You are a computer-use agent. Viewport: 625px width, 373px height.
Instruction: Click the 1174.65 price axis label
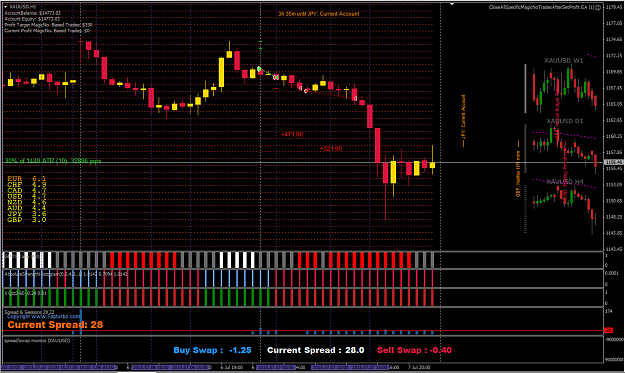(x=614, y=39)
